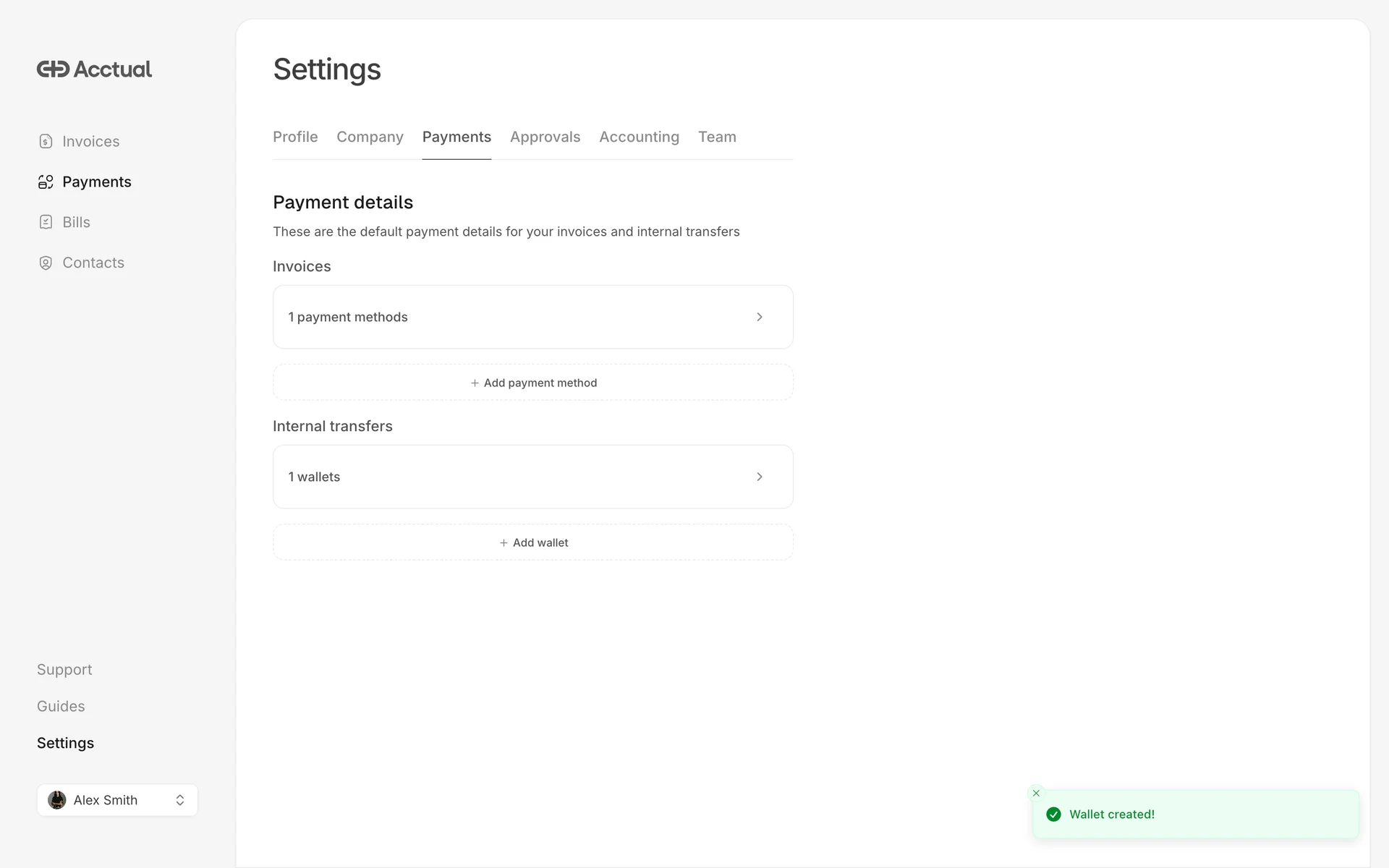Dismiss the Wallet created notification
Screen dimensions: 1389x868
click(1036, 793)
